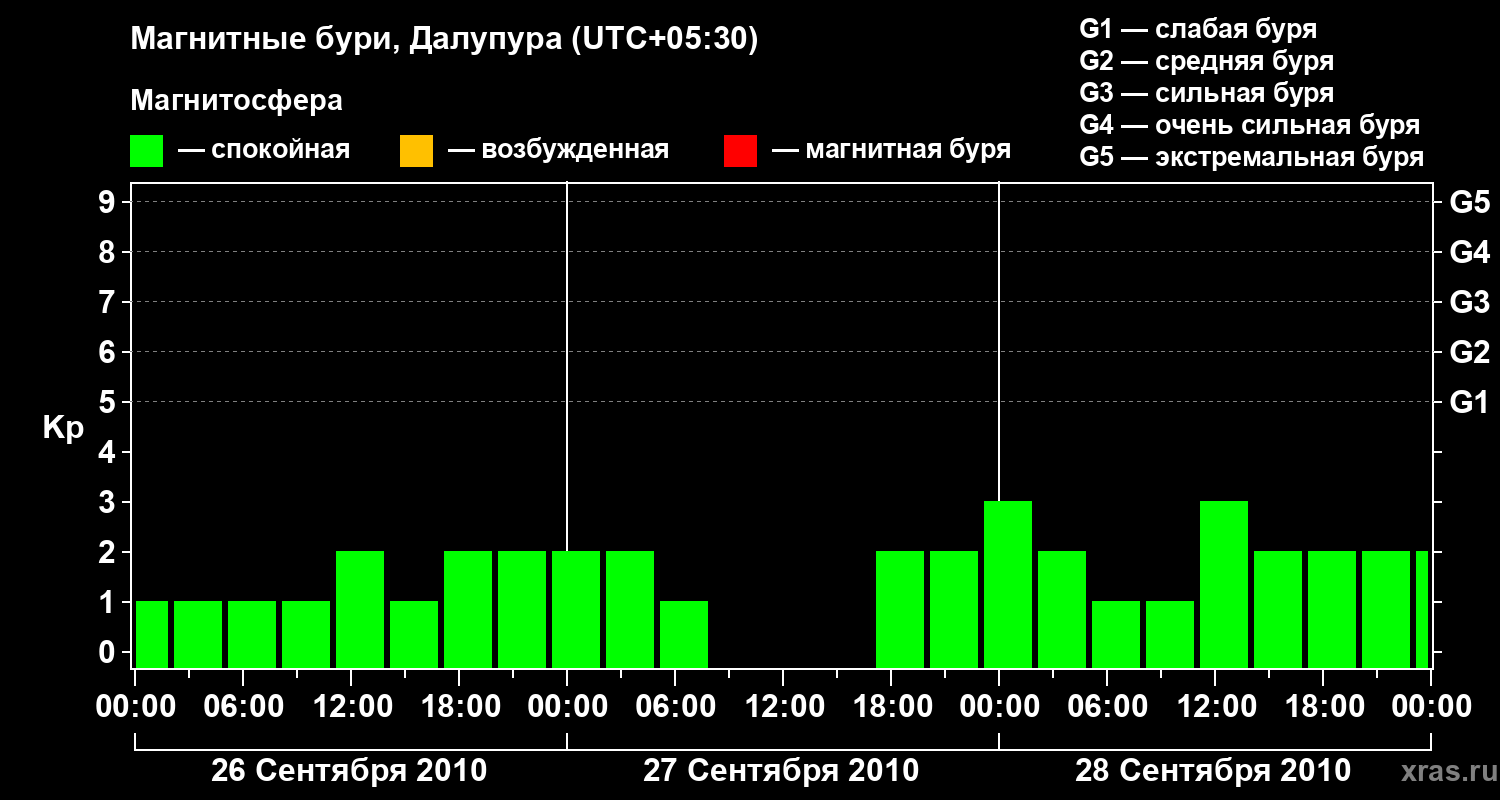This screenshot has height=800, width=1500.
Task: Click the chart title 'Магнитные бури, Далупура'
Action: pos(346,41)
